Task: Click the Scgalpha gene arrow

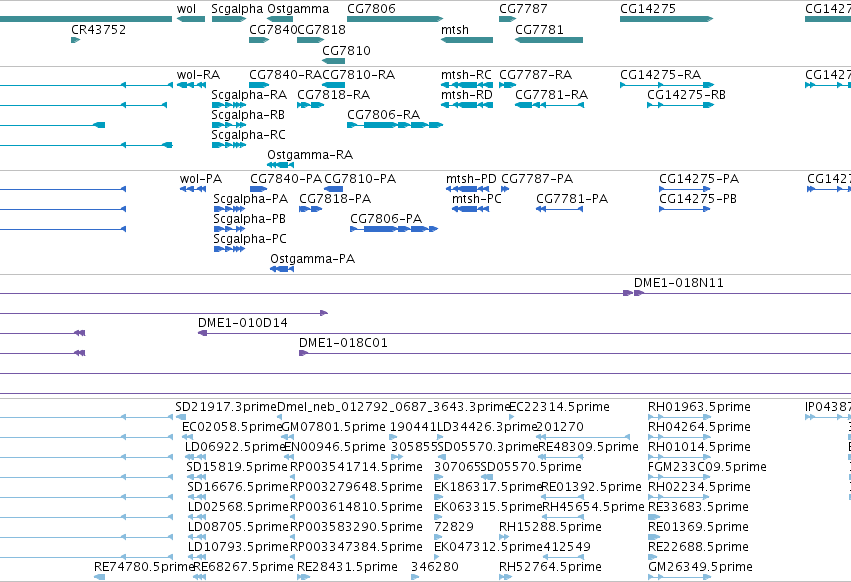Action: [229, 19]
